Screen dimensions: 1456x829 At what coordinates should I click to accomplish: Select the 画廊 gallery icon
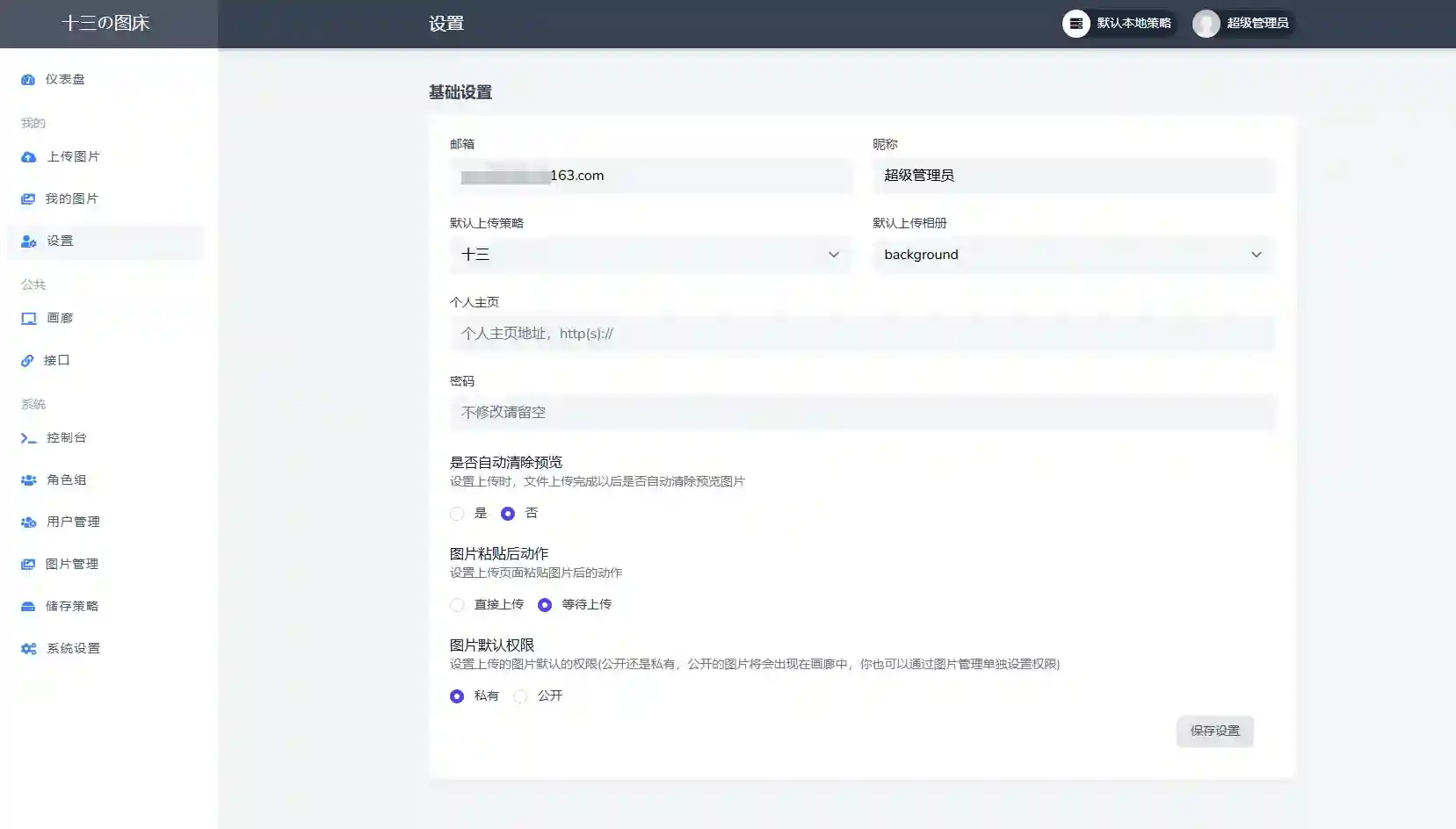pyautogui.click(x=28, y=318)
